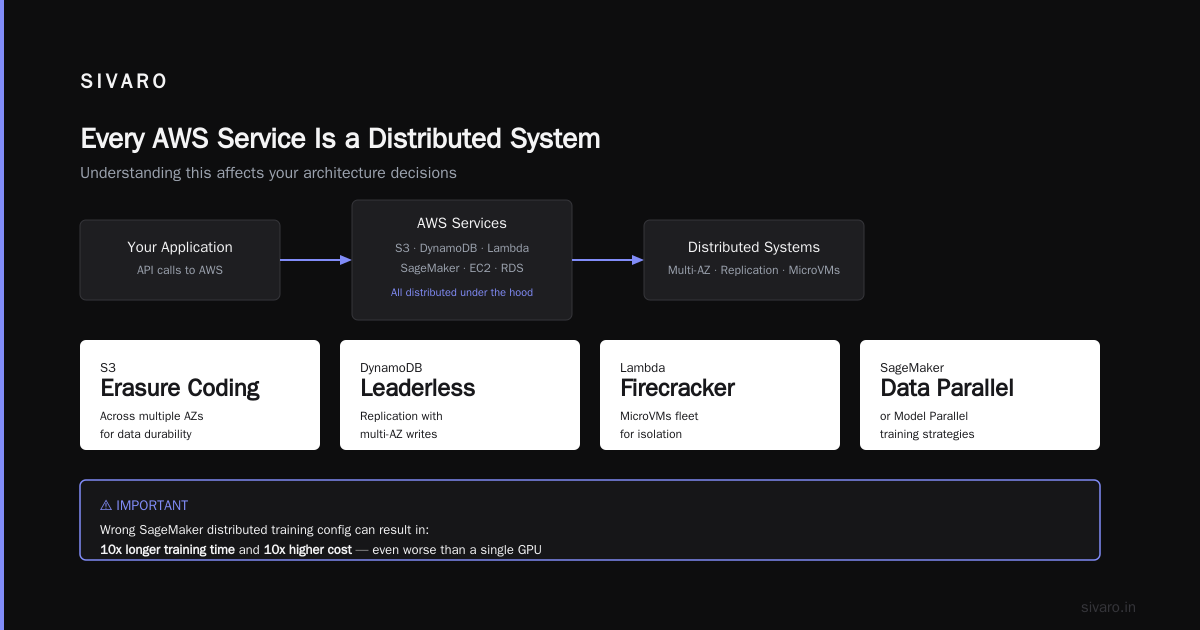Open the sivaro.in link at the bottom
Viewport: 1200px width, 630px height.
(1108, 607)
